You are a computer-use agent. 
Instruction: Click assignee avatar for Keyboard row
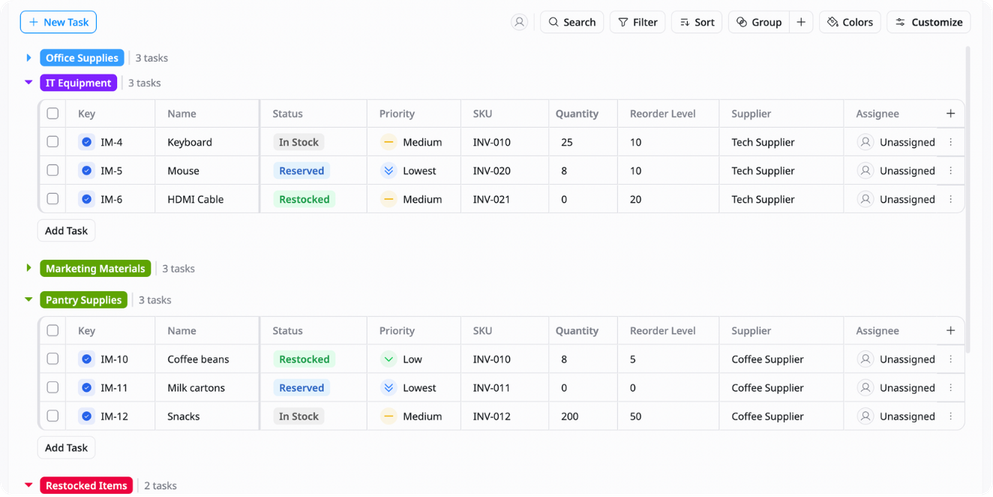click(x=865, y=142)
